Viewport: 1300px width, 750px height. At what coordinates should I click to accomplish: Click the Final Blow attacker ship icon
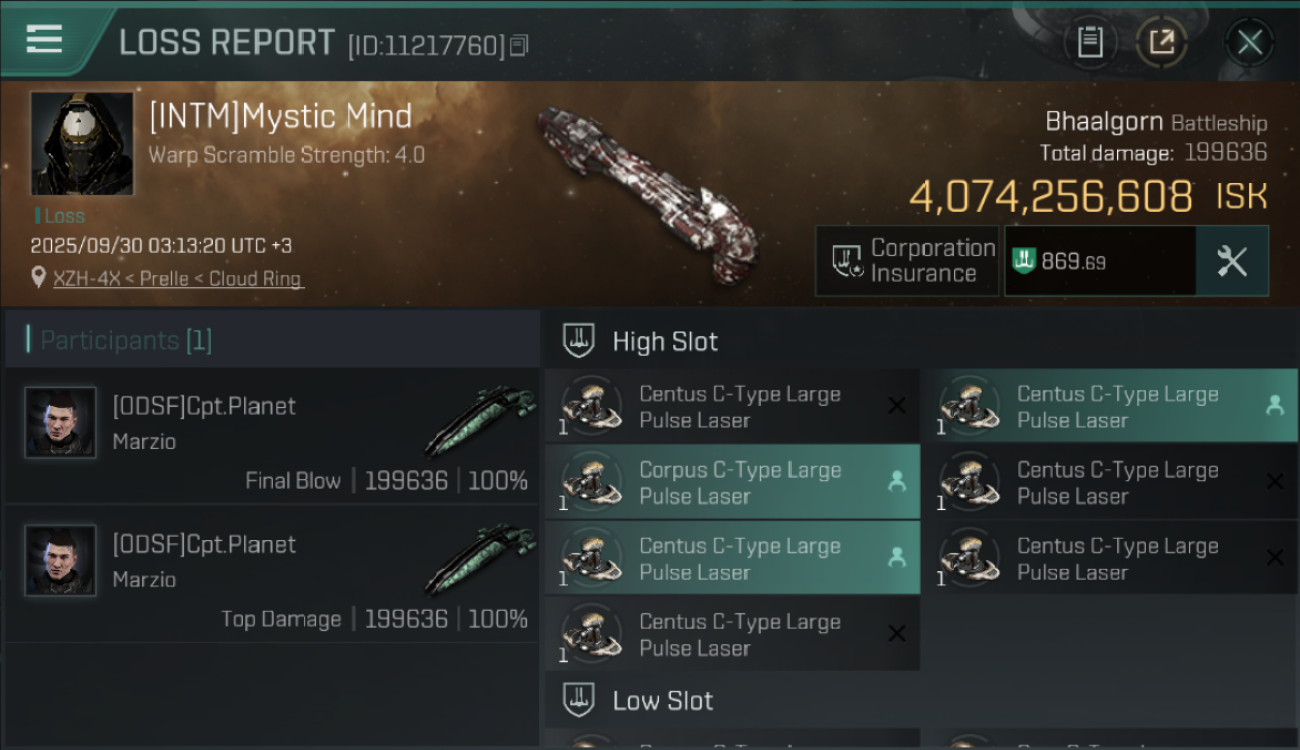[481, 420]
